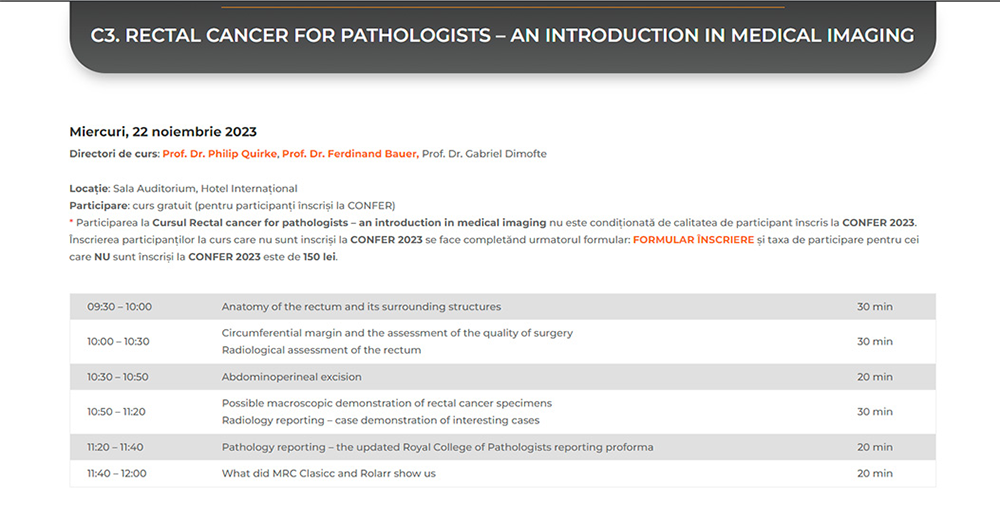Select the 09:30 – 10:00 time slot

click(x=119, y=307)
